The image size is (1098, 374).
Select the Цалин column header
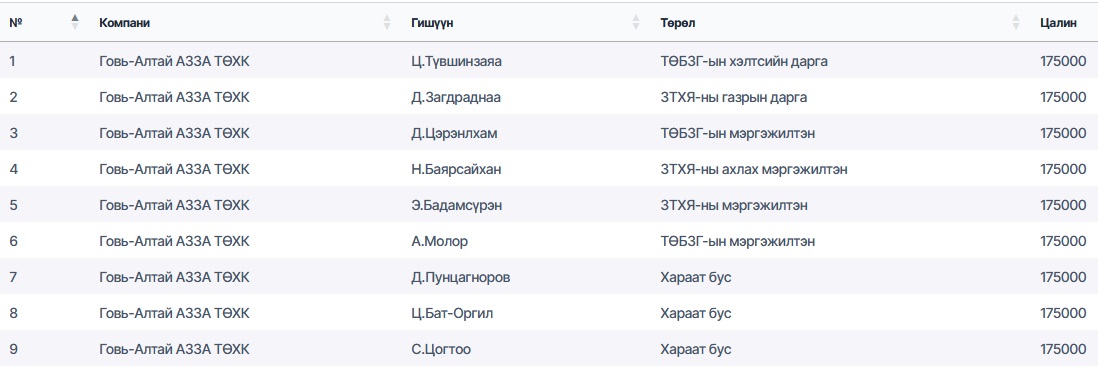pos(1058,23)
